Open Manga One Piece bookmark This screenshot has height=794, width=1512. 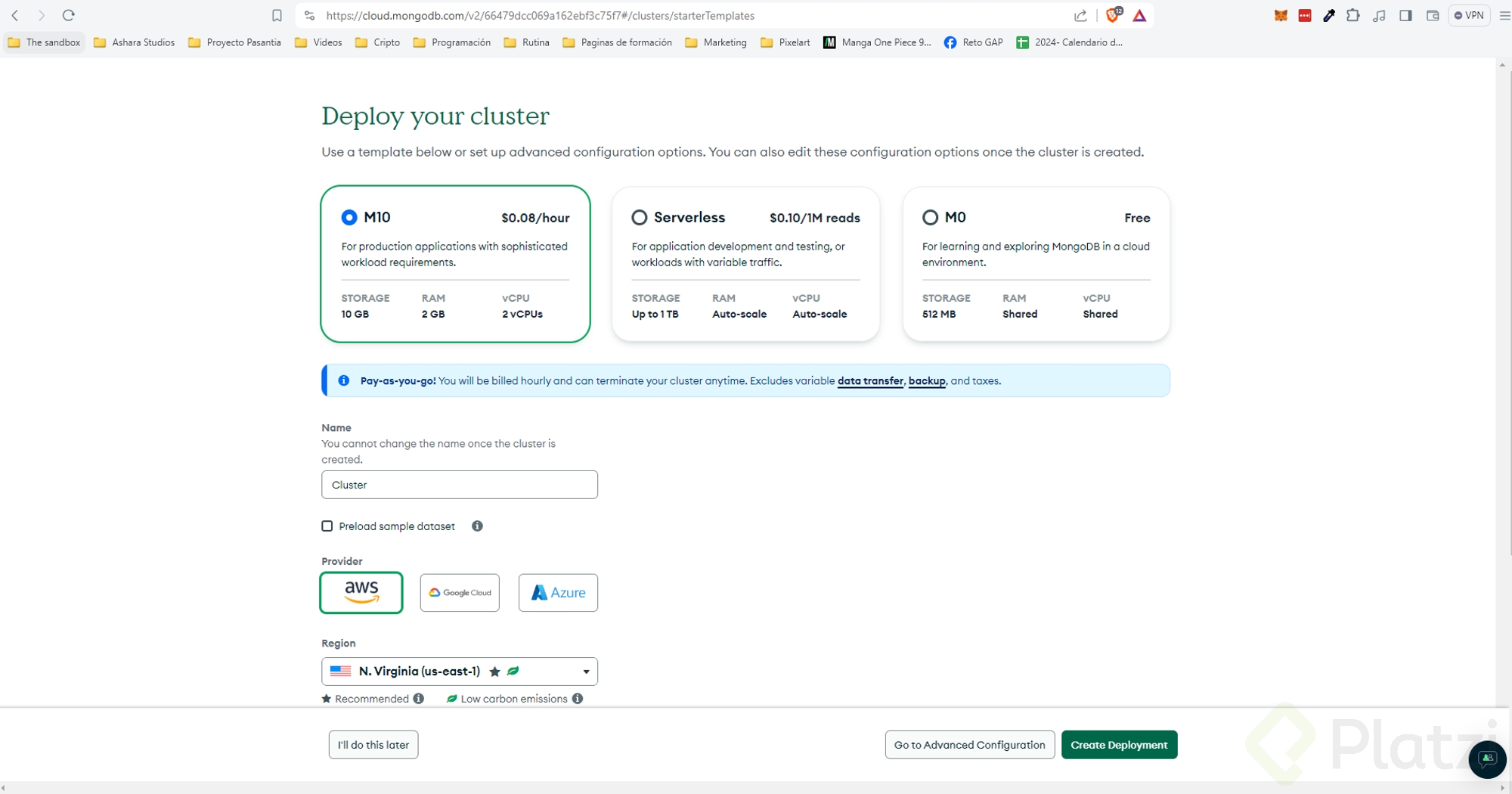pyautogui.click(x=877, y=42)
